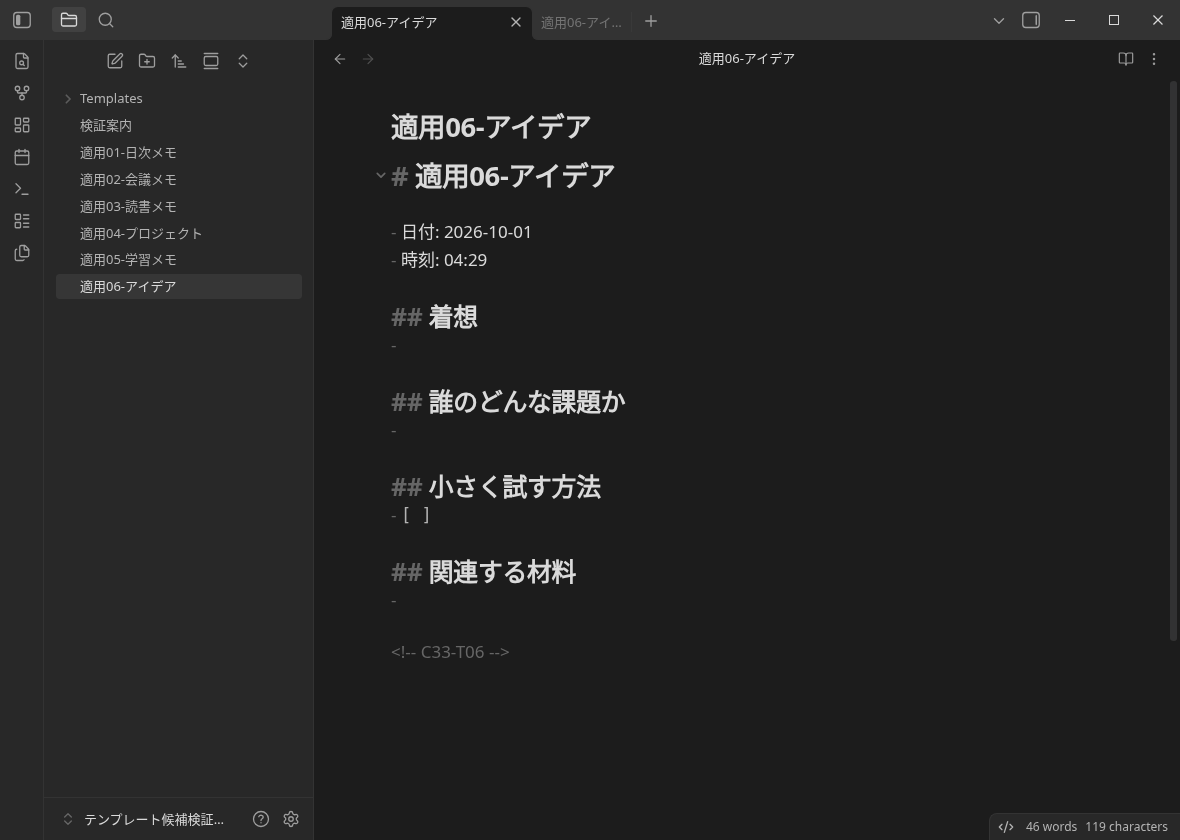Open command palette terminal icon

(x=22, y=189)
